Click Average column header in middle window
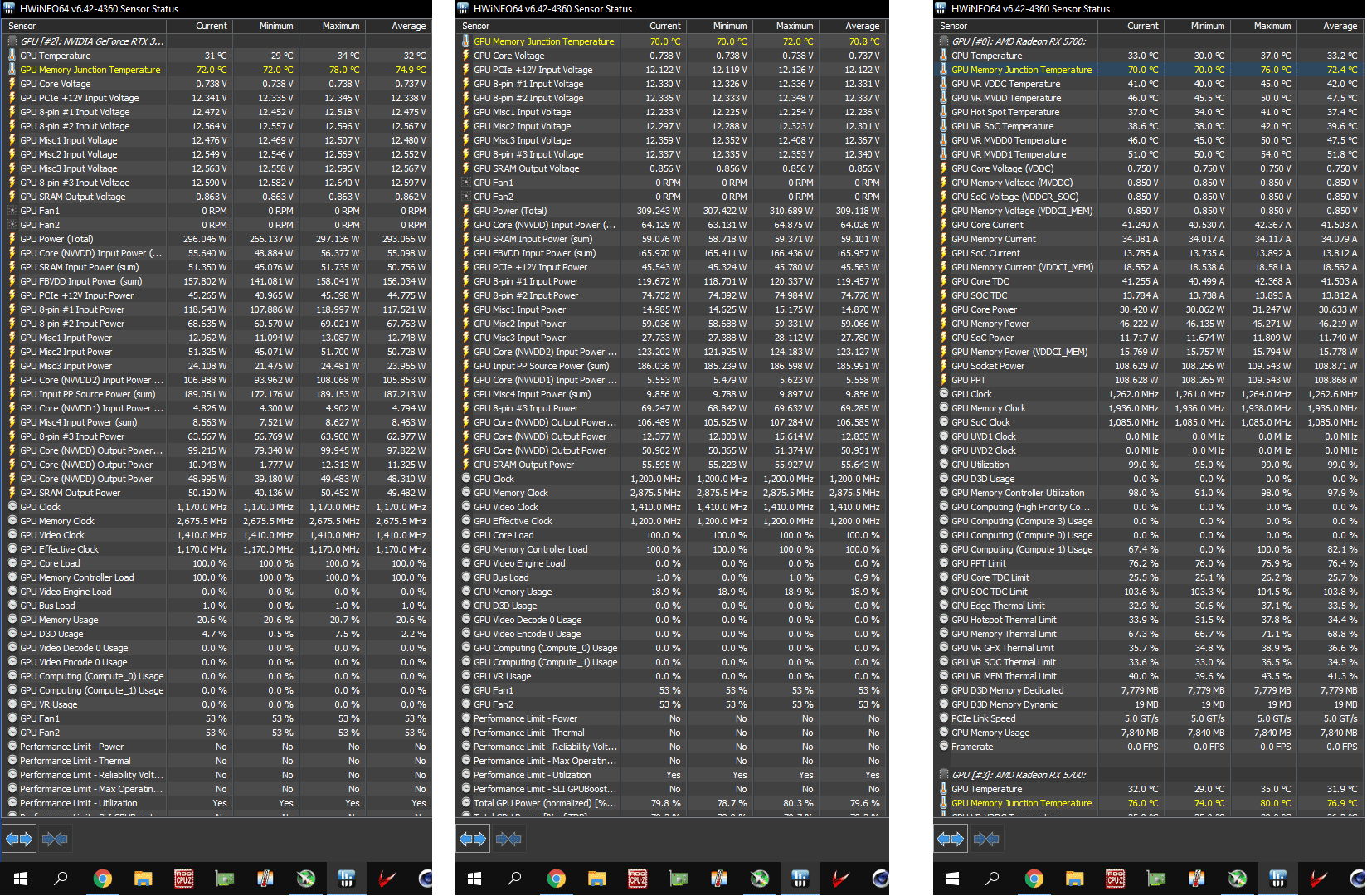This screenshot has width=1367, height=896. click(852, 26)
